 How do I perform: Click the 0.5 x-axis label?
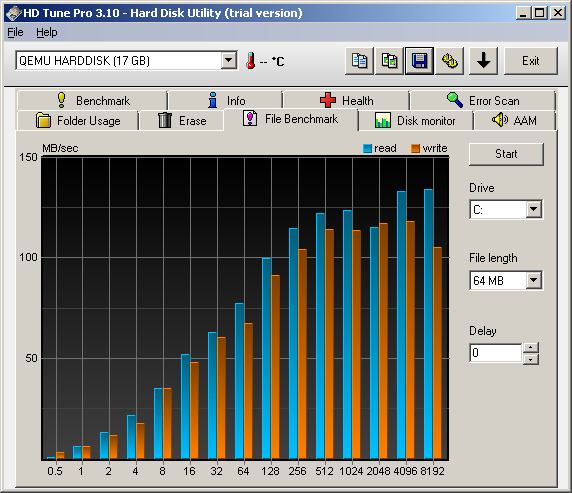click(x=55, y=471)
